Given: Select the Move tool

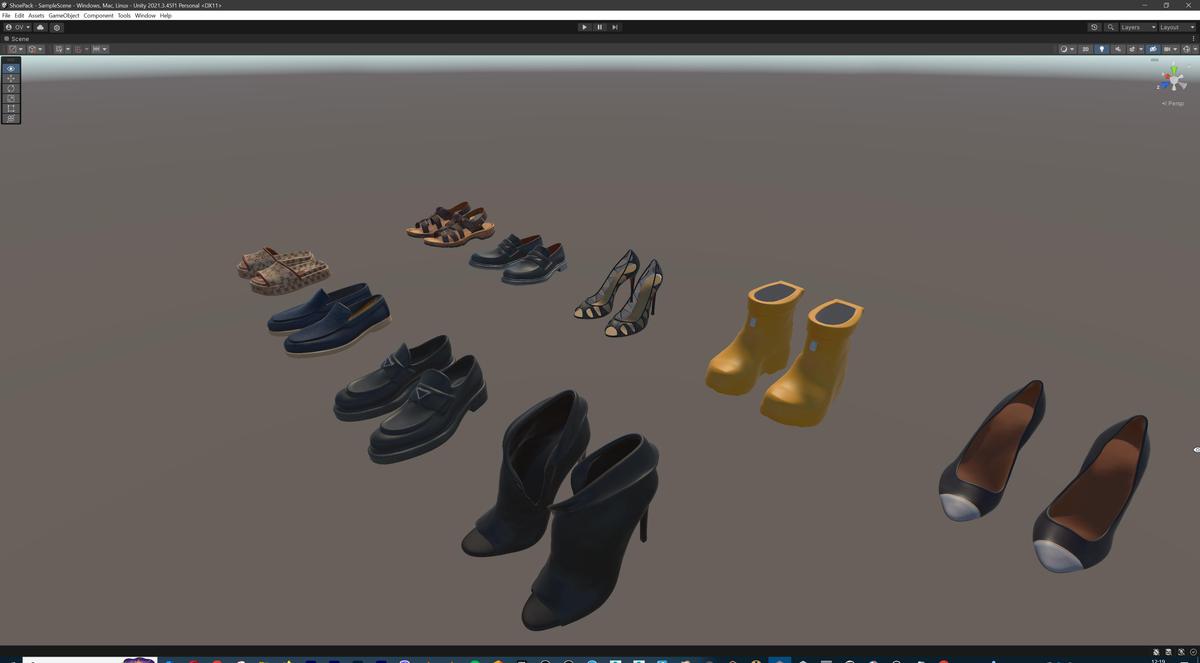Looking at the screenshot, I should (x=10, y=78).
